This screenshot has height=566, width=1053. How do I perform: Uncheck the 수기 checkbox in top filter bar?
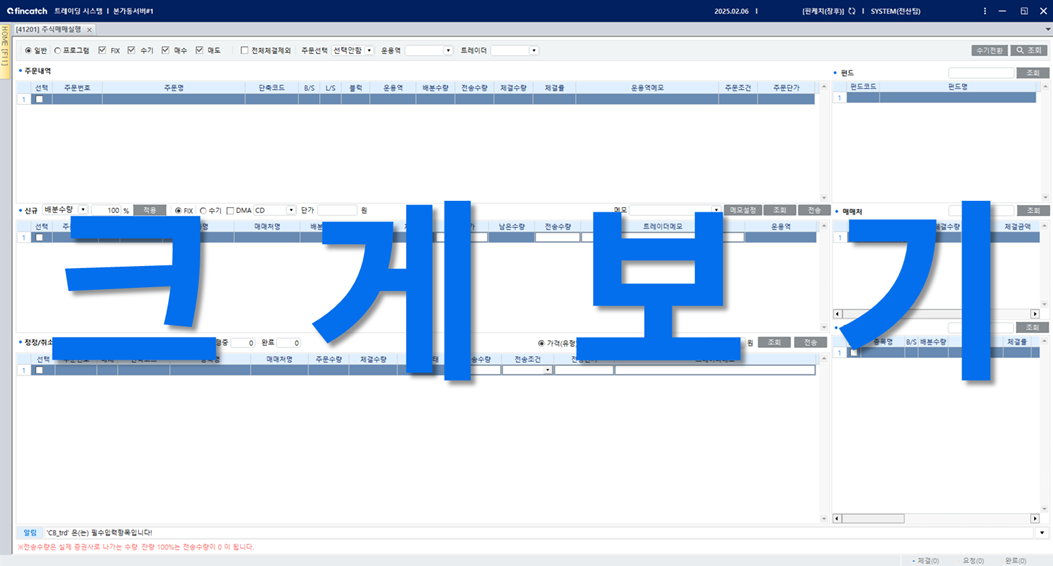point(132,50)
